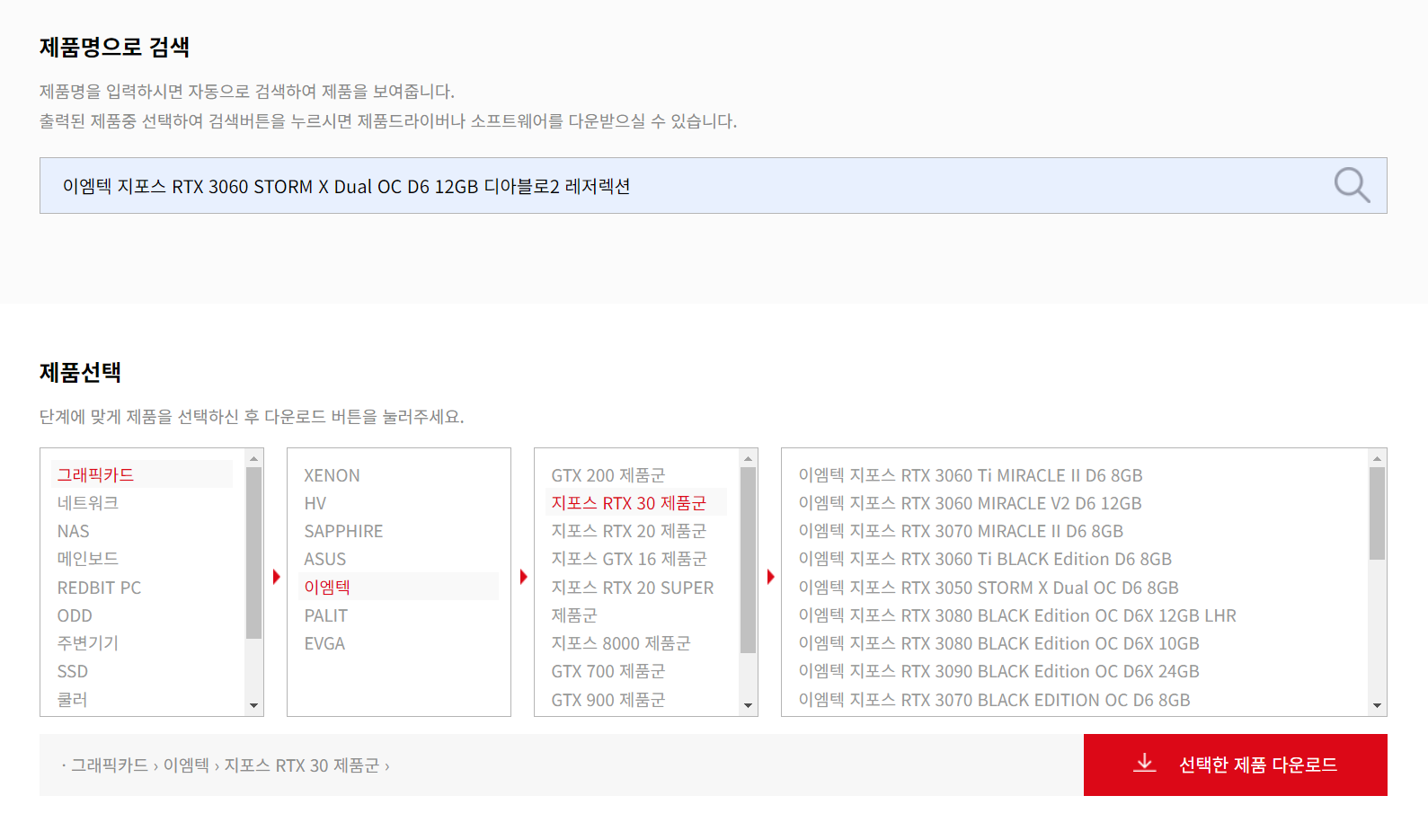Pick RTX 3060 Ti BLACK Edition D6 8GB

(x=985, y=559)
